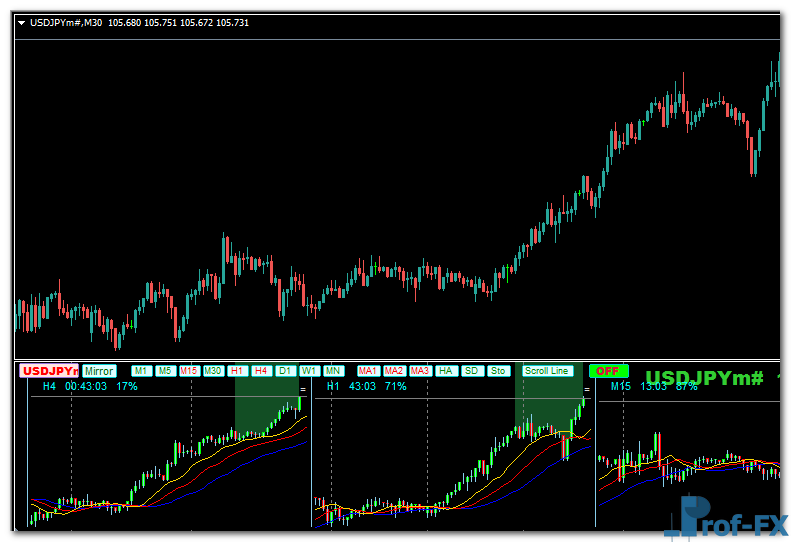The image size is (791, 542).
Task: Open the chart menu triangle beside USDJPYm#,M30
Action: click(22, 22)
